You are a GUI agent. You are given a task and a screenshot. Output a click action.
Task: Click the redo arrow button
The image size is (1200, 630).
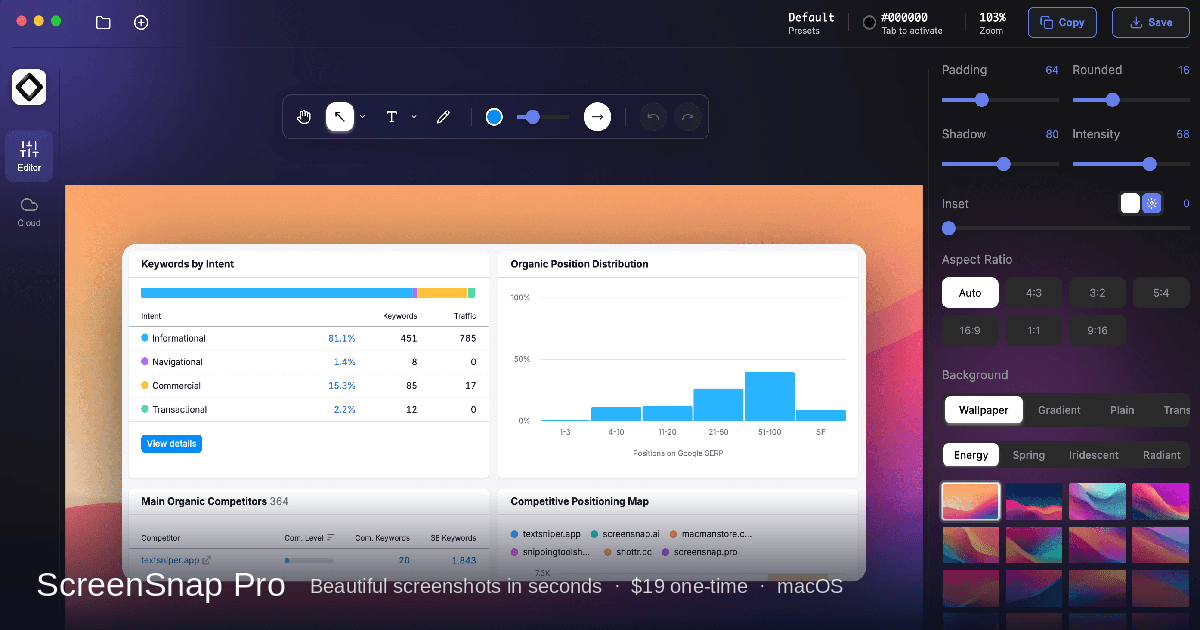(x=688, y=117)
